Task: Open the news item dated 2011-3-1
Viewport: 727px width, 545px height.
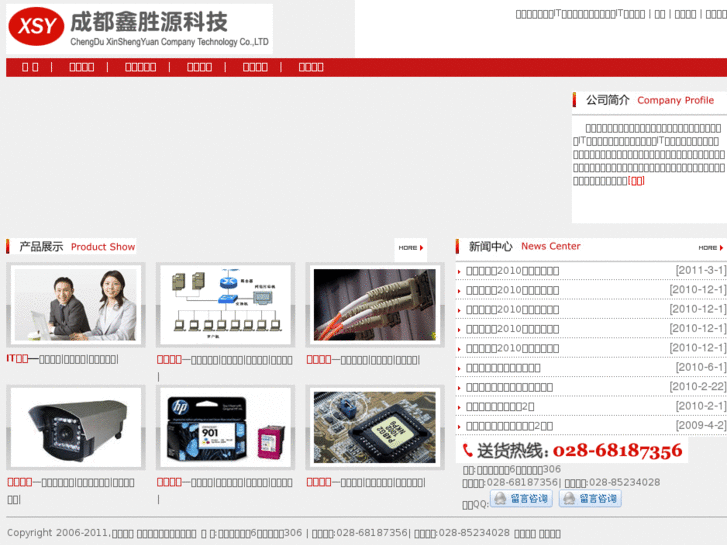Action: point(512,271)
